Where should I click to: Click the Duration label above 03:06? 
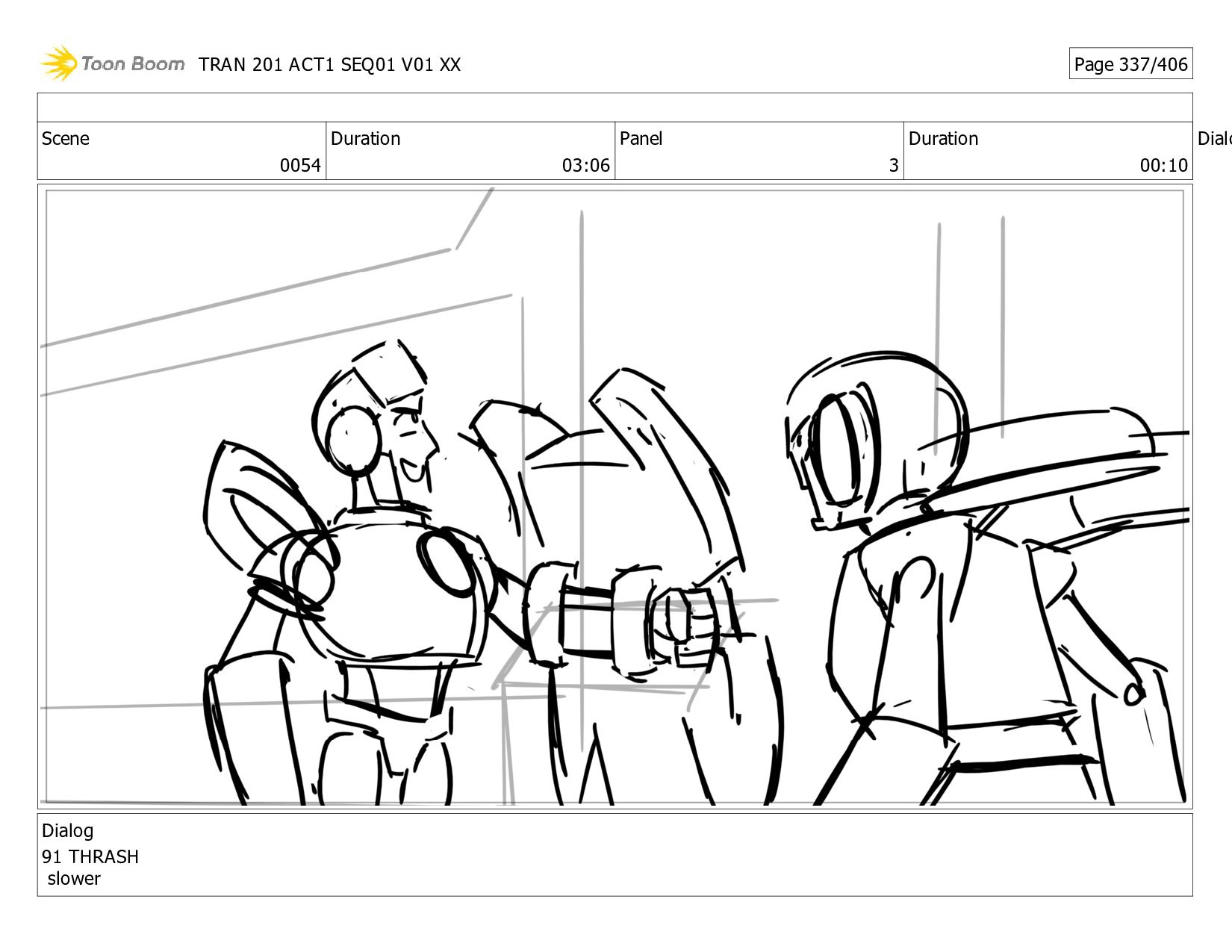[x=366, y=139]
